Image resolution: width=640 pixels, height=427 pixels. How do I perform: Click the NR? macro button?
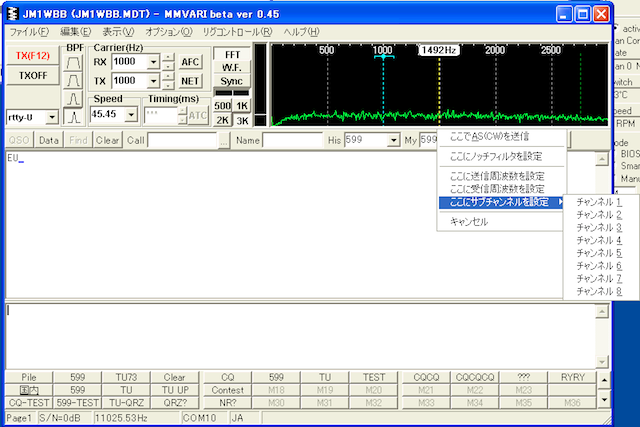point(227,403)
